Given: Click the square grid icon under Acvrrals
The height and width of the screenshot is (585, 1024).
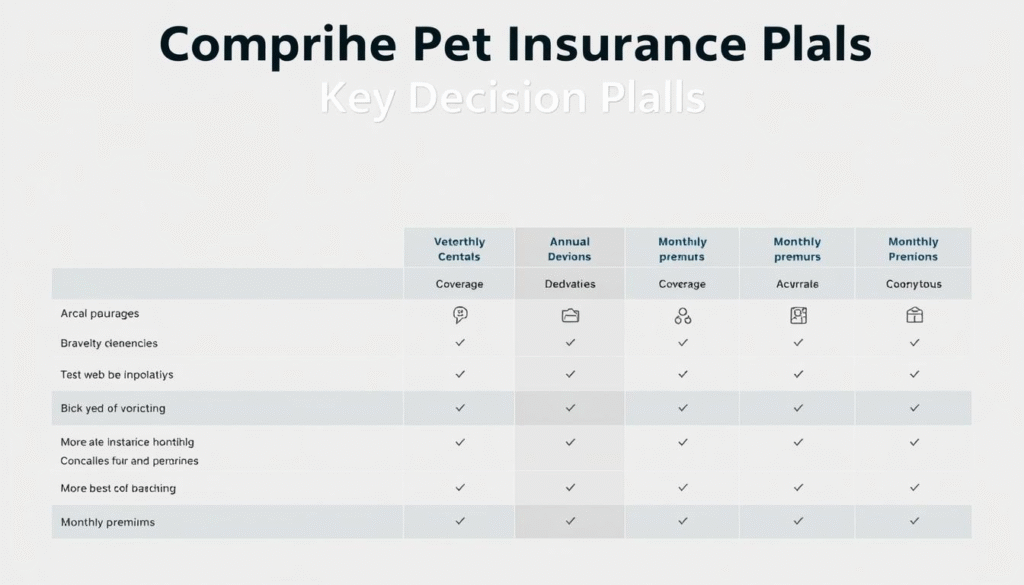Looking at the screenshot, I should coord(798,315).
